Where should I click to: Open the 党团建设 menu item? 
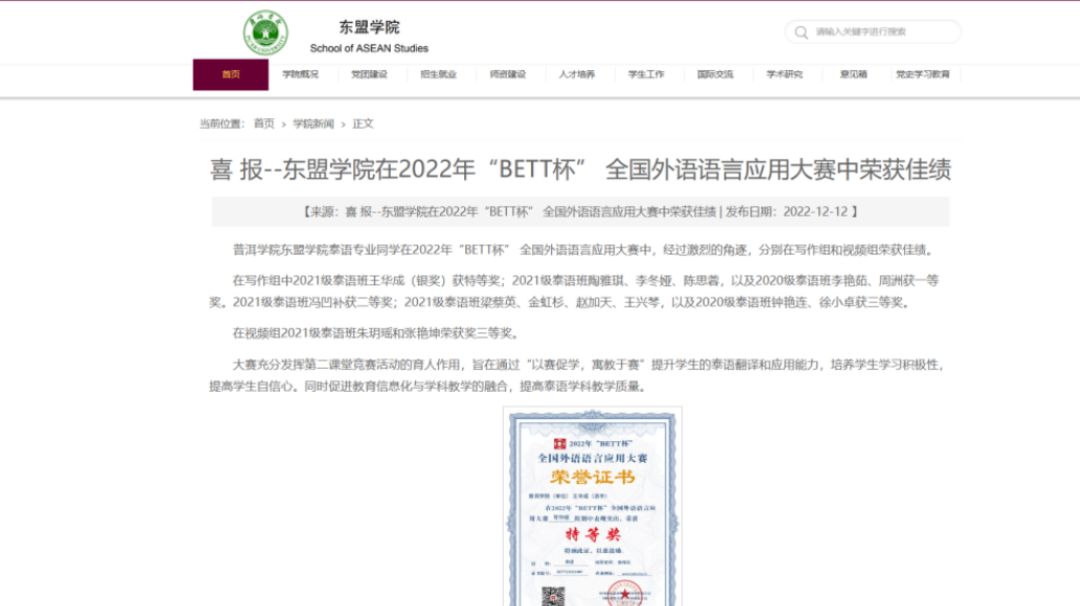(x=370, y=76)
